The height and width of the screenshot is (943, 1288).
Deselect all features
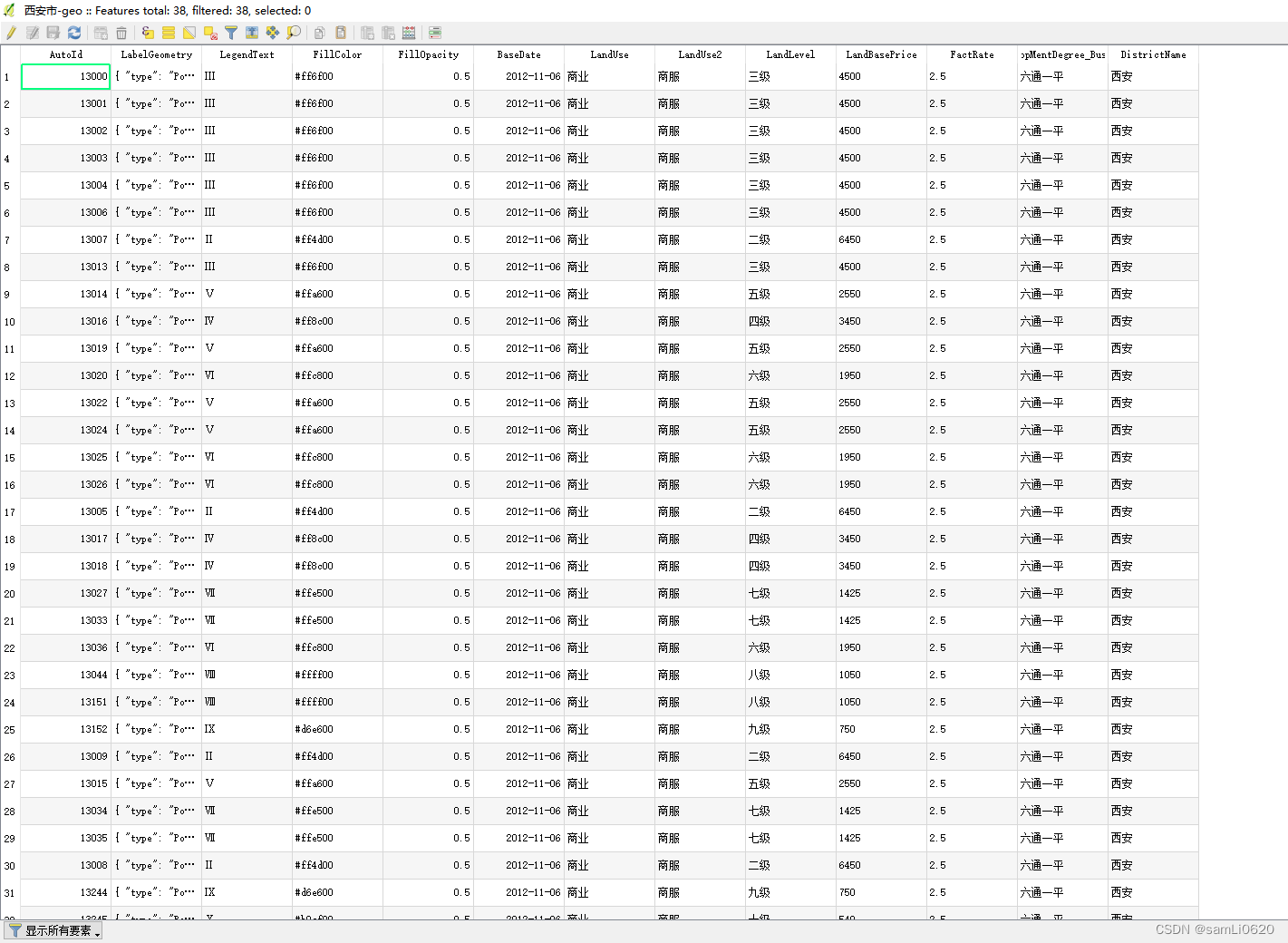tap(210, 33)
